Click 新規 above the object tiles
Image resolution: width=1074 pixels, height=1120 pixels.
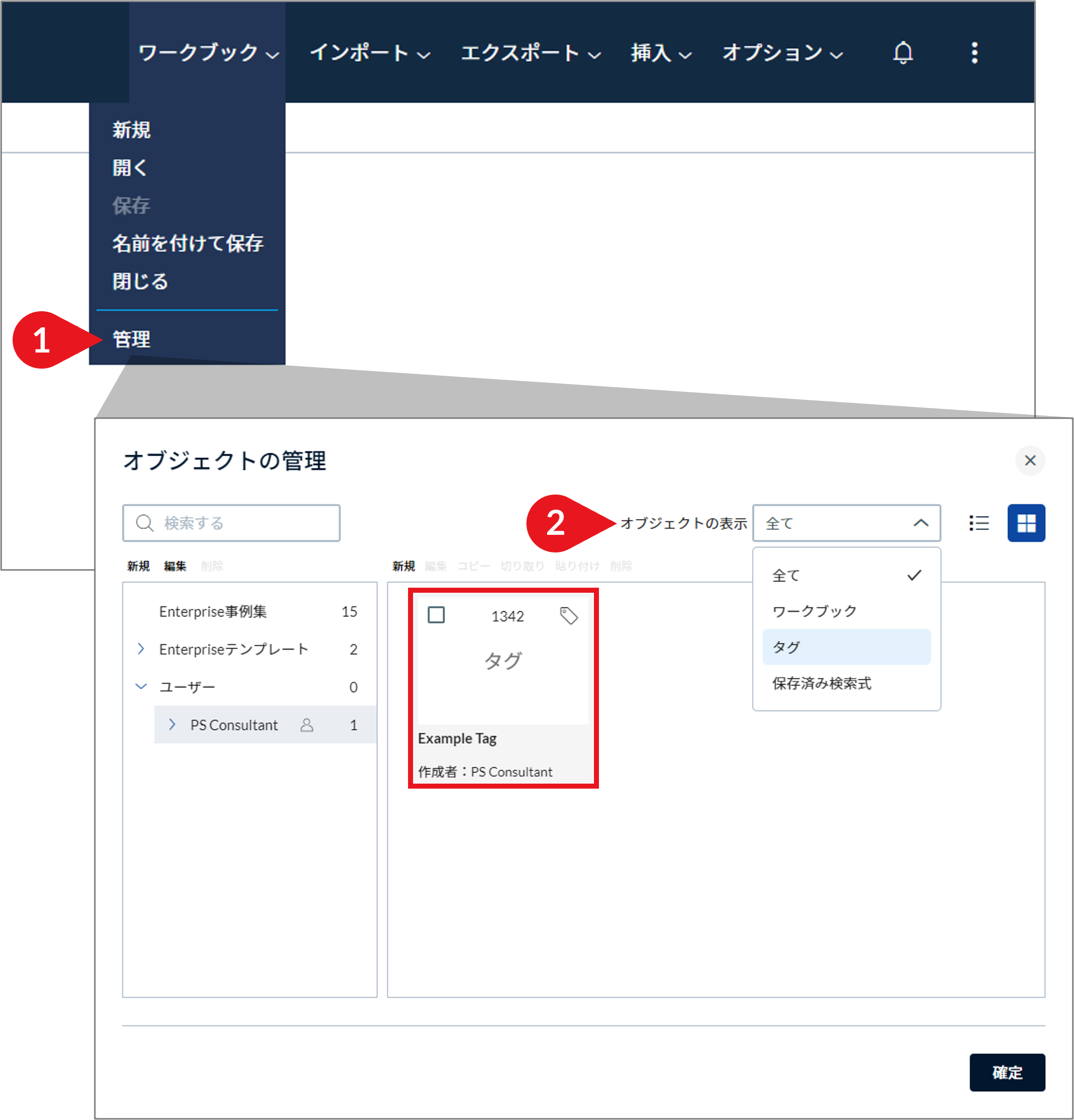tap(404, 566)
